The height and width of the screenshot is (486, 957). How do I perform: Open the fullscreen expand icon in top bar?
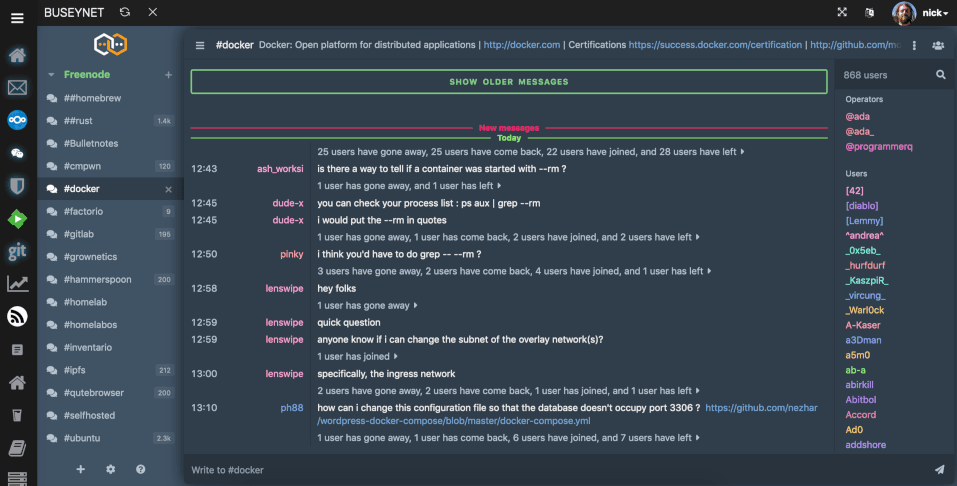[842, 12]
